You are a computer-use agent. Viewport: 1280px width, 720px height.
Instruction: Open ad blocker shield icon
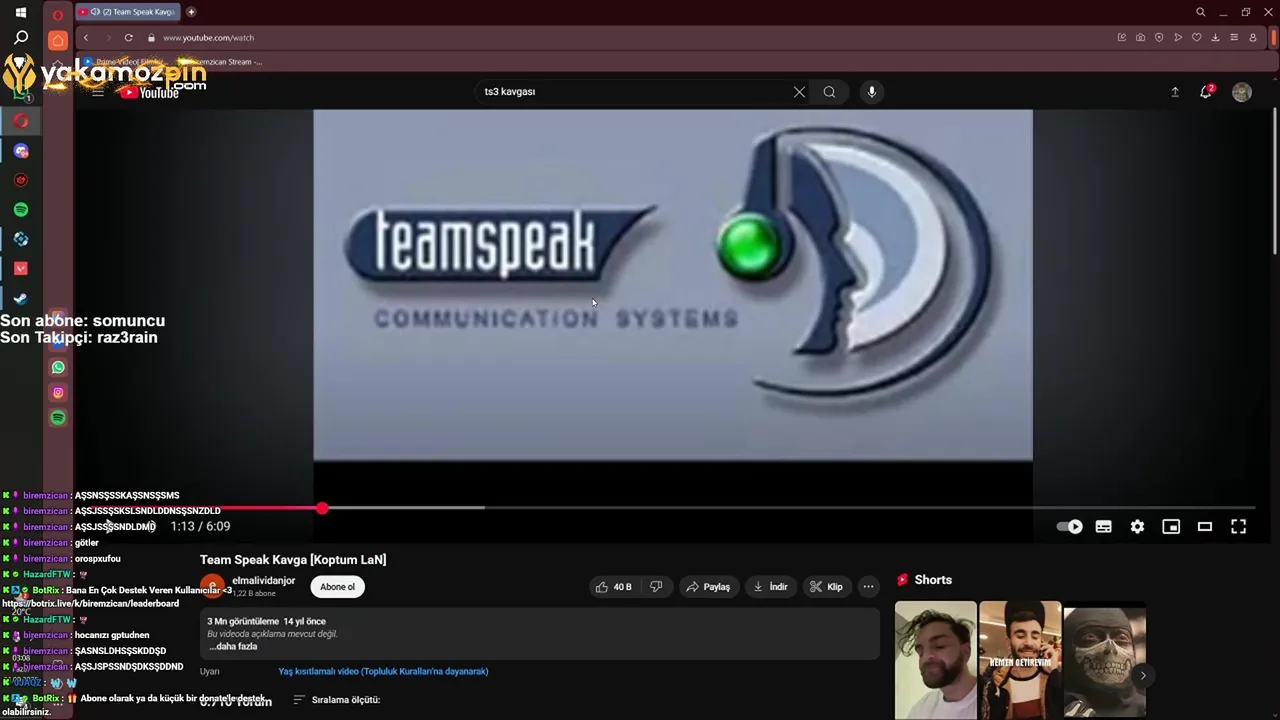point(1159,38)
